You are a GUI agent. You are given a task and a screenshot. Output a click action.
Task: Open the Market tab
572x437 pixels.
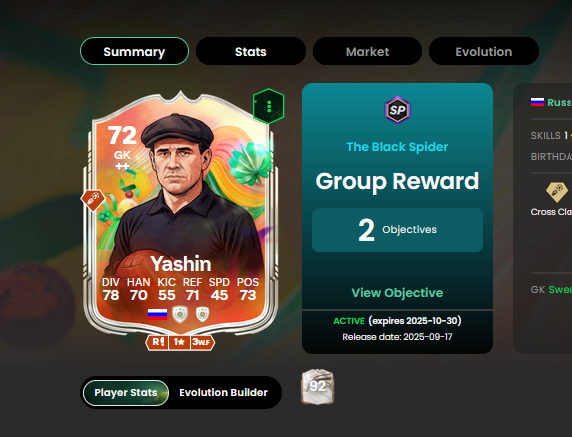pyautogui.click(x=367, y=51)
